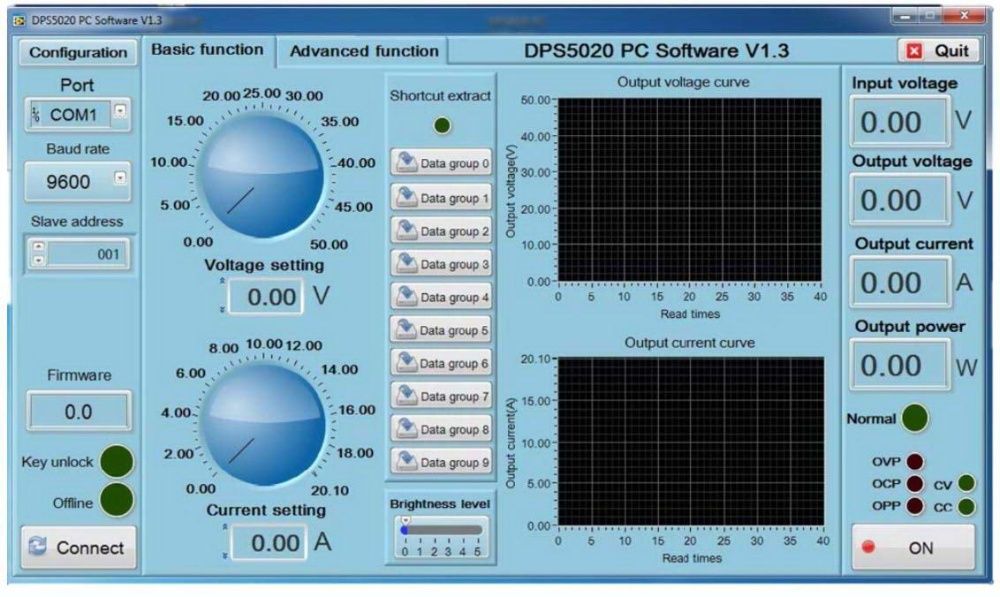Click the OVP indicator light

(915, 461)
